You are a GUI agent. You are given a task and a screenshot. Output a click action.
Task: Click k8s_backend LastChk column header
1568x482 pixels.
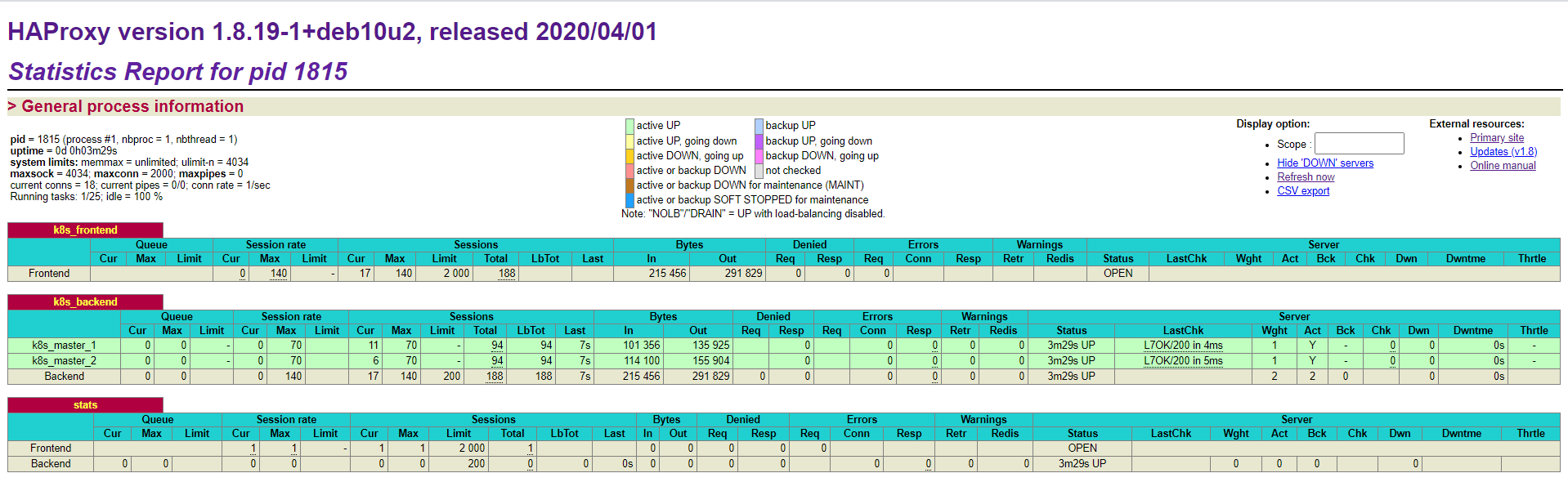click(x=1183, y=331)
